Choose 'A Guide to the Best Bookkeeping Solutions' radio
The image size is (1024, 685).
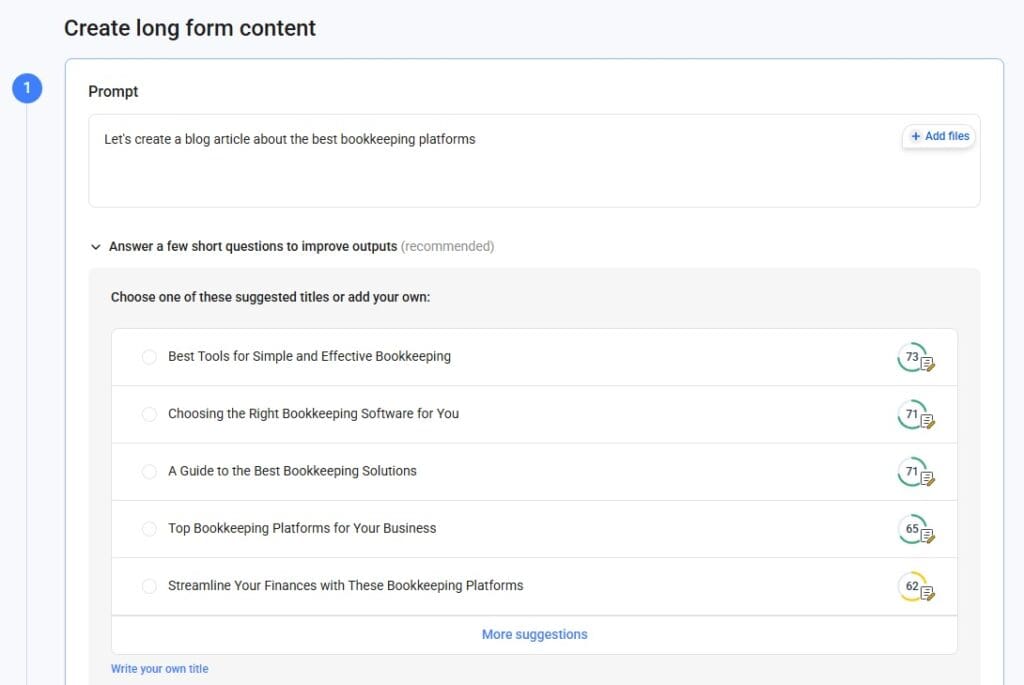coord(149,471)
